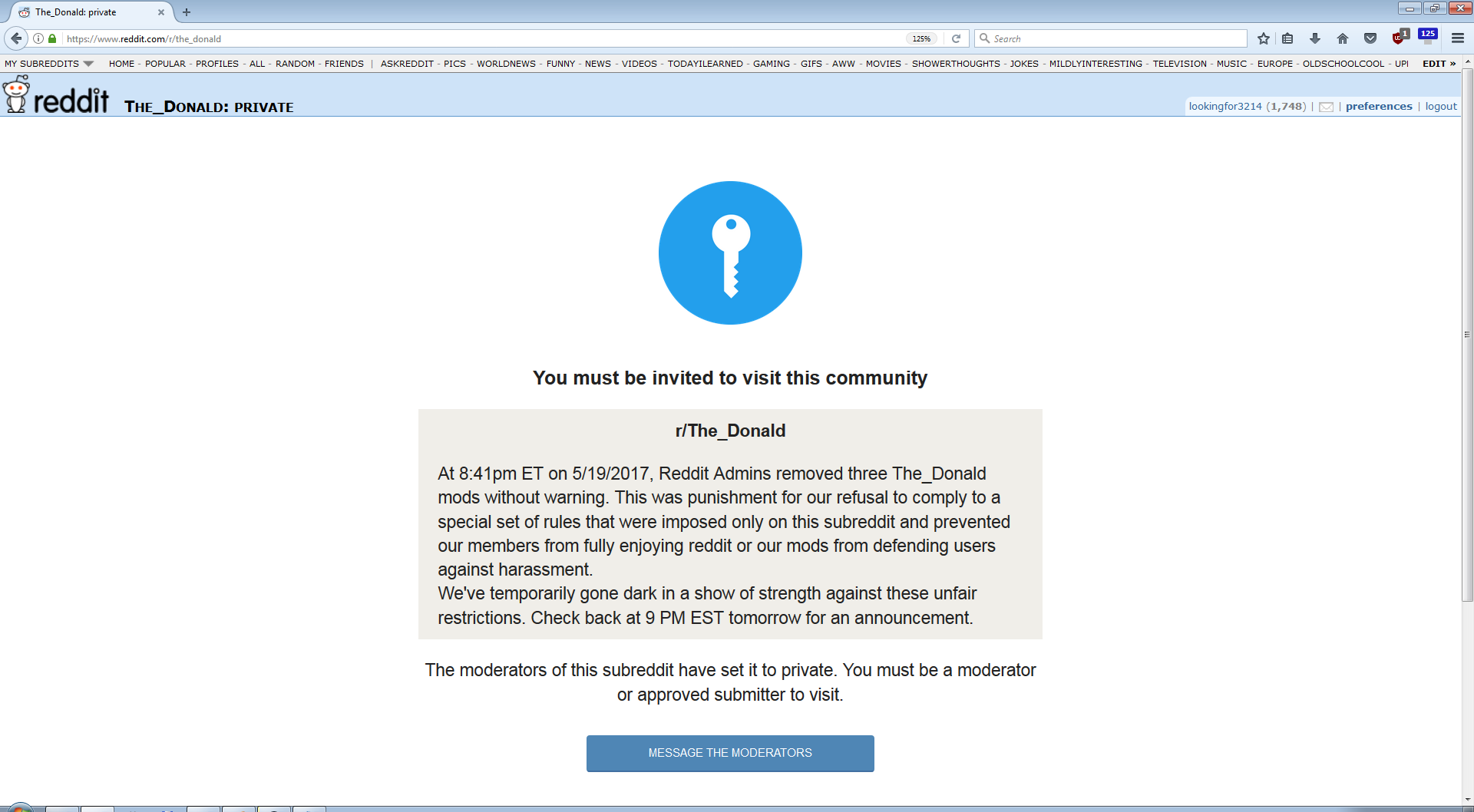1474x812 pixels.
Task: Open the POPULAR subreddit link
Action: tap(165, 64)
